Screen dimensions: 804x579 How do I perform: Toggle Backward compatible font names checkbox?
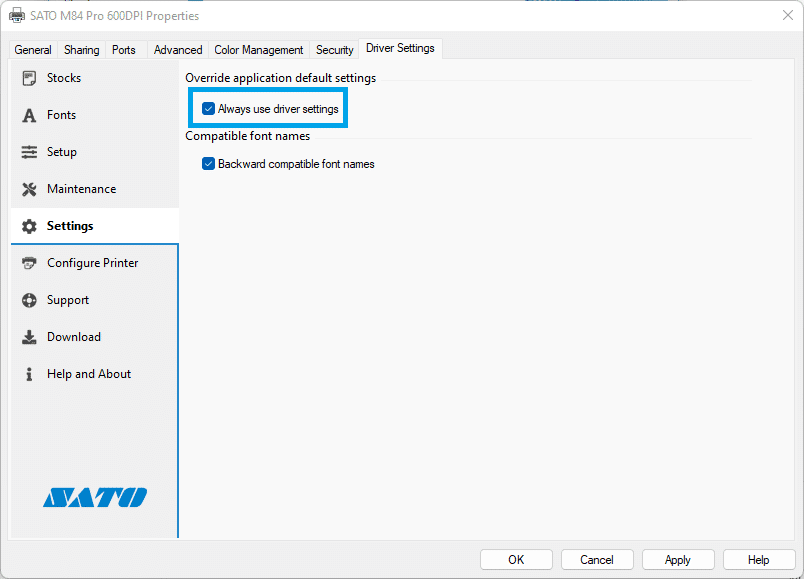[208, 164]
